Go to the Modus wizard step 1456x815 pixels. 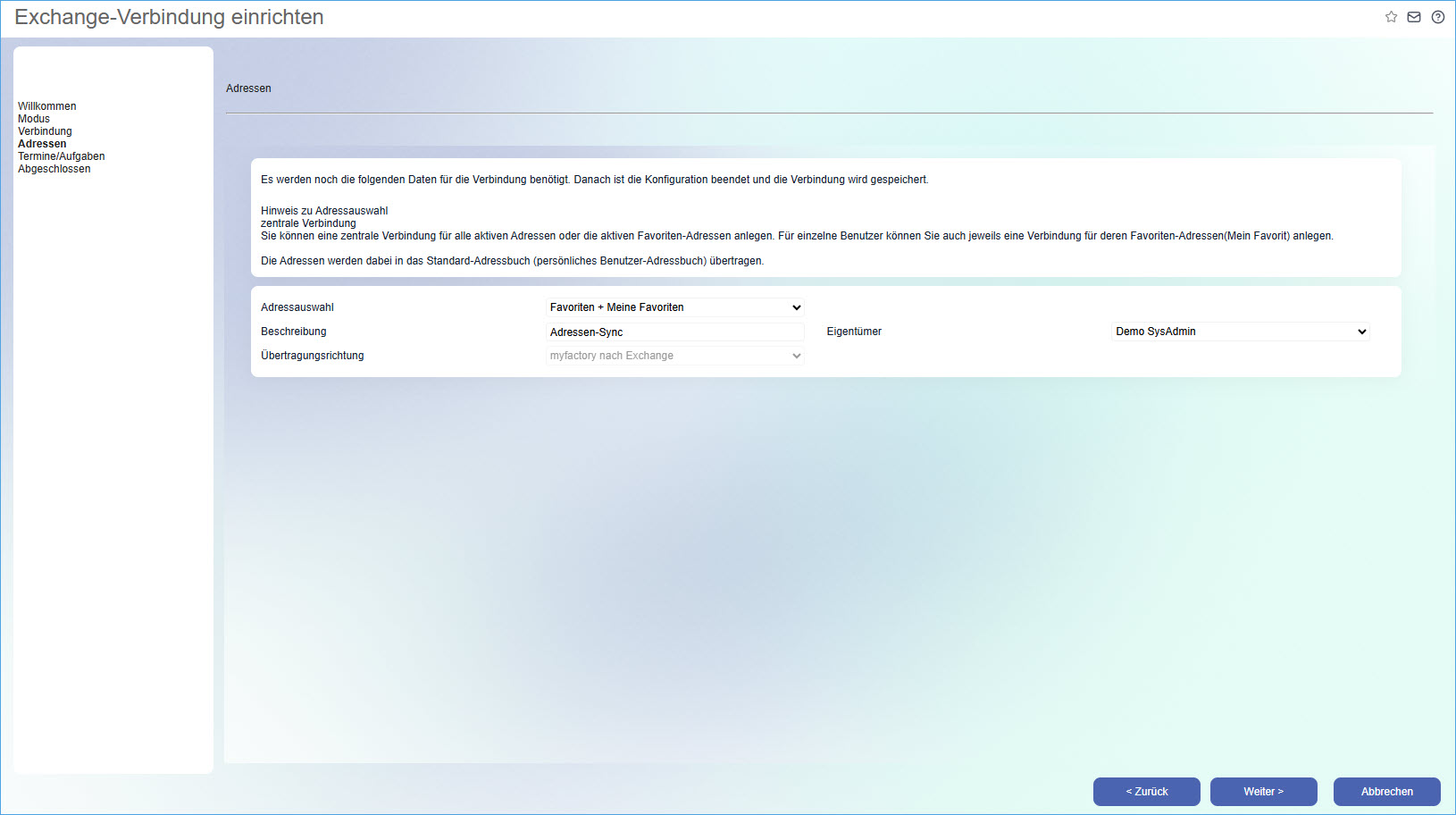pyautogui.click(x=34, y=119)
